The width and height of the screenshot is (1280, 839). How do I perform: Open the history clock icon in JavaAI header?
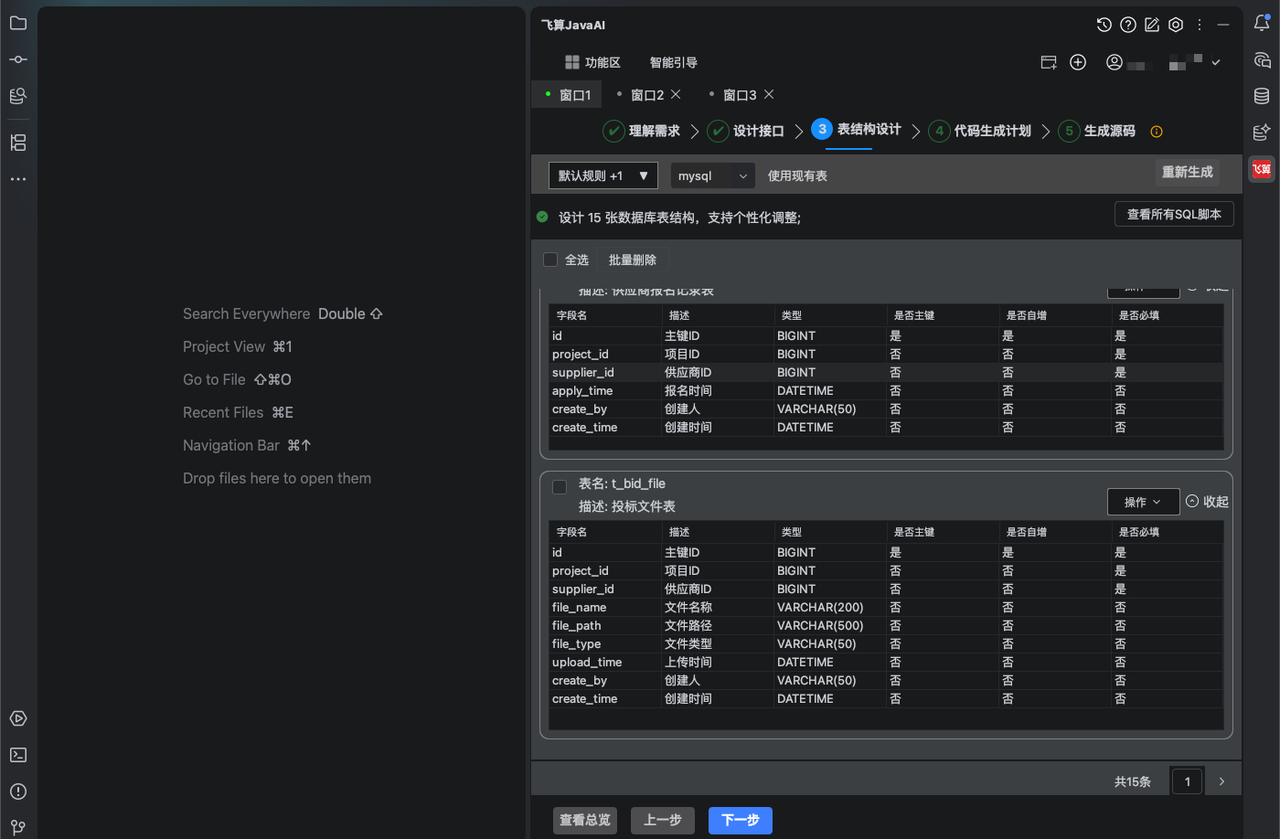tap(1104, 25)
